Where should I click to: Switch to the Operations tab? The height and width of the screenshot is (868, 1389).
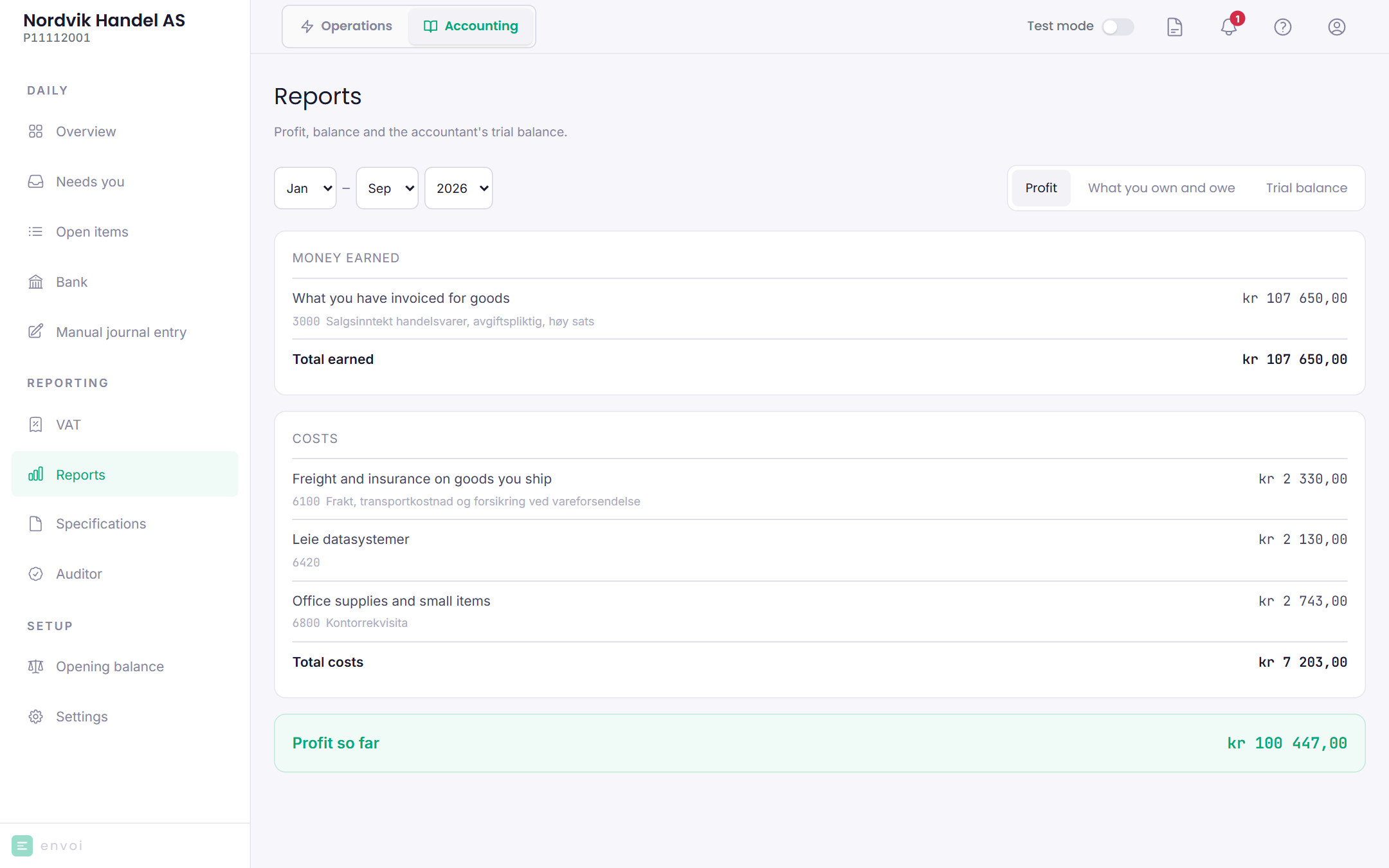pos(347,26)
